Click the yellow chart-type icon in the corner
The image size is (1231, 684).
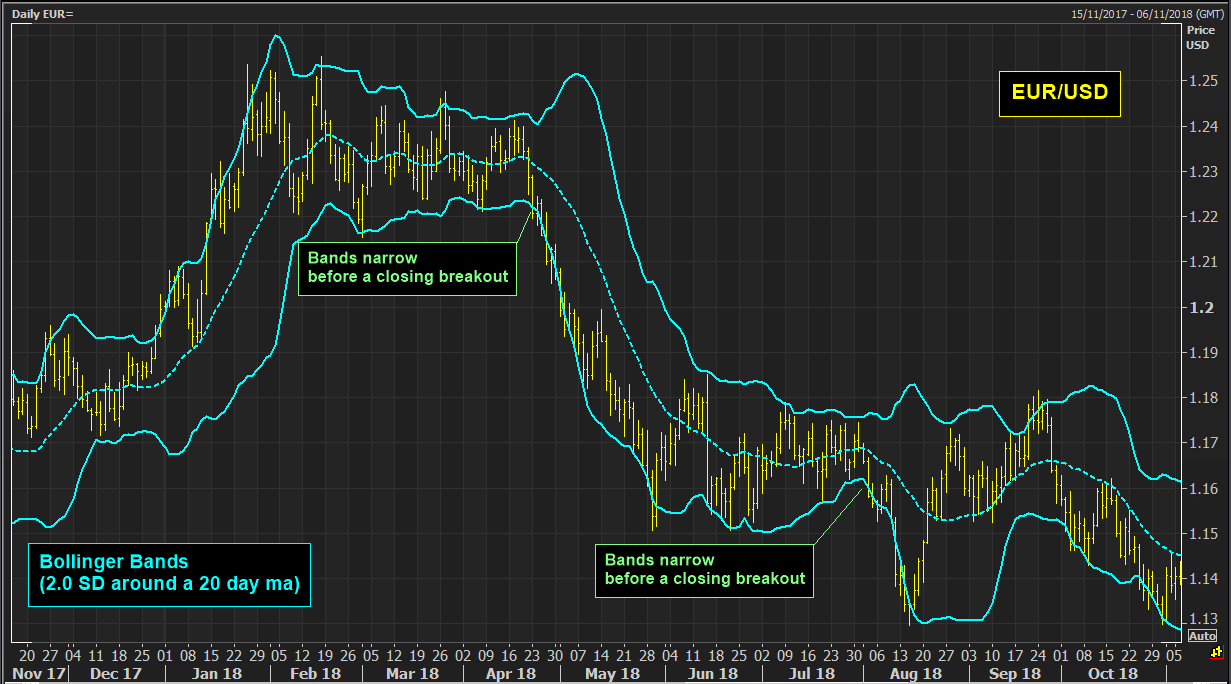coord(1215,654)
